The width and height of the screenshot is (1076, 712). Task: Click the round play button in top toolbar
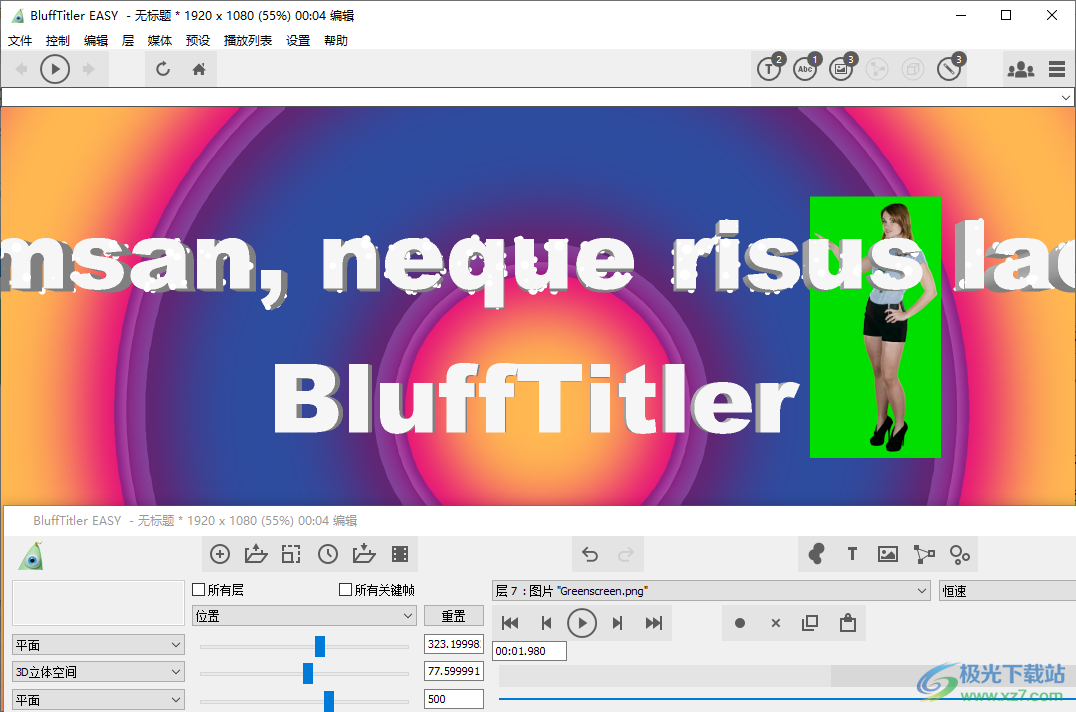coord(55,69)
